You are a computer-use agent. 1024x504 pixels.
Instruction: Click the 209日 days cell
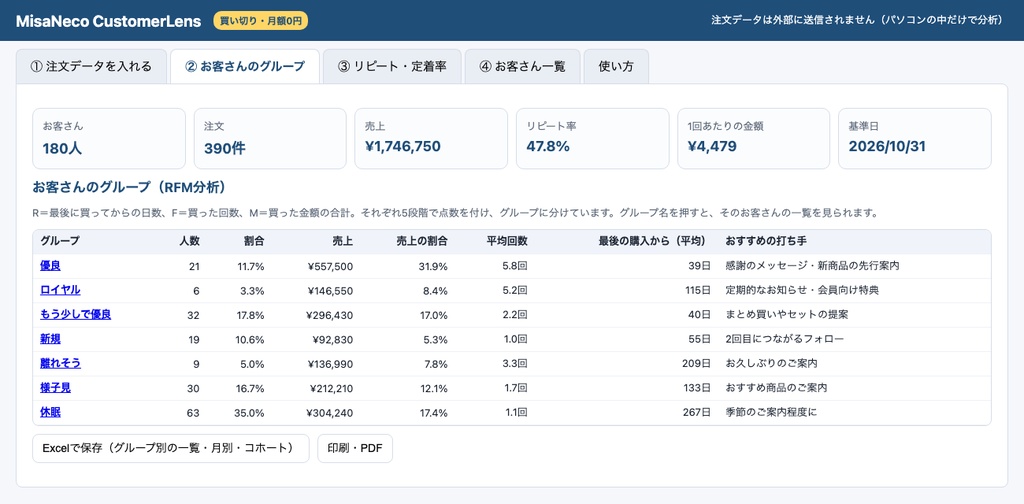pos(696,364)
